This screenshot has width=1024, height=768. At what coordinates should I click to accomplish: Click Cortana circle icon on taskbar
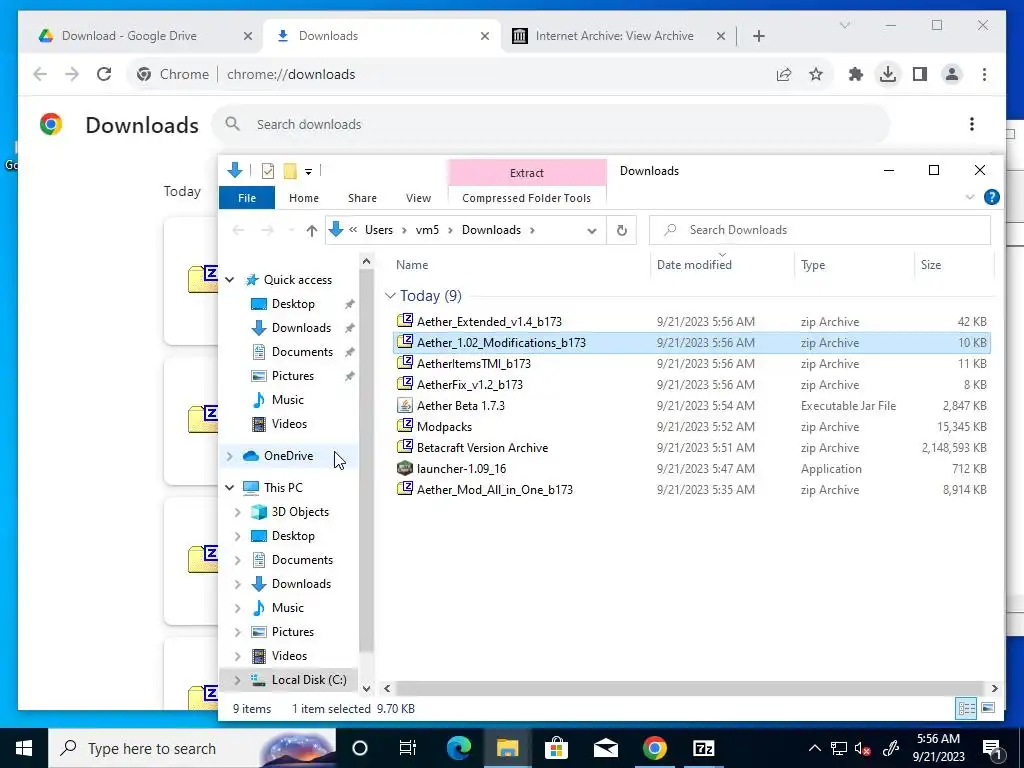pyautogui.click(x=359, y=748)
